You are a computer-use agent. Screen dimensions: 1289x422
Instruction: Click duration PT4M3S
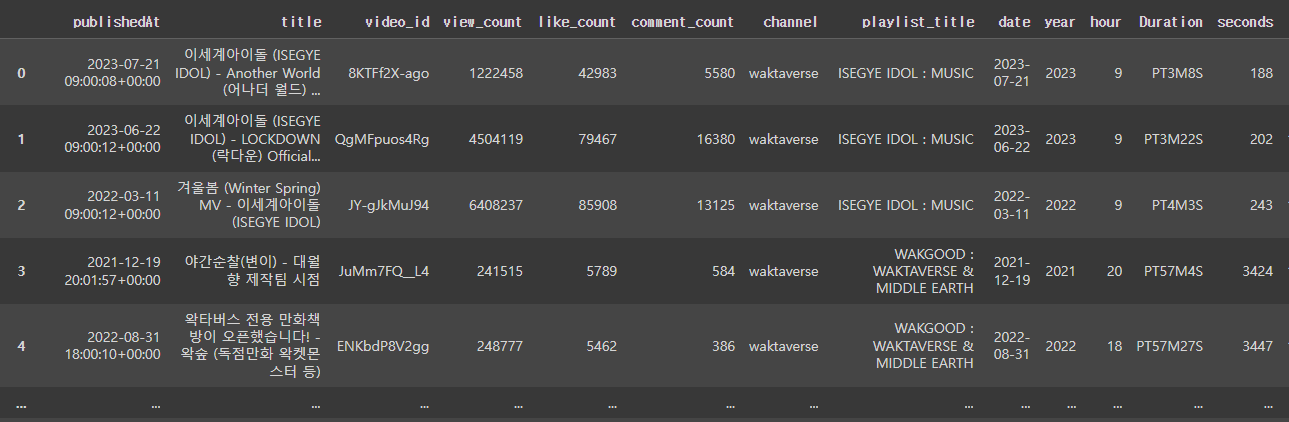pyautogui.click(x=1177, y=205)
